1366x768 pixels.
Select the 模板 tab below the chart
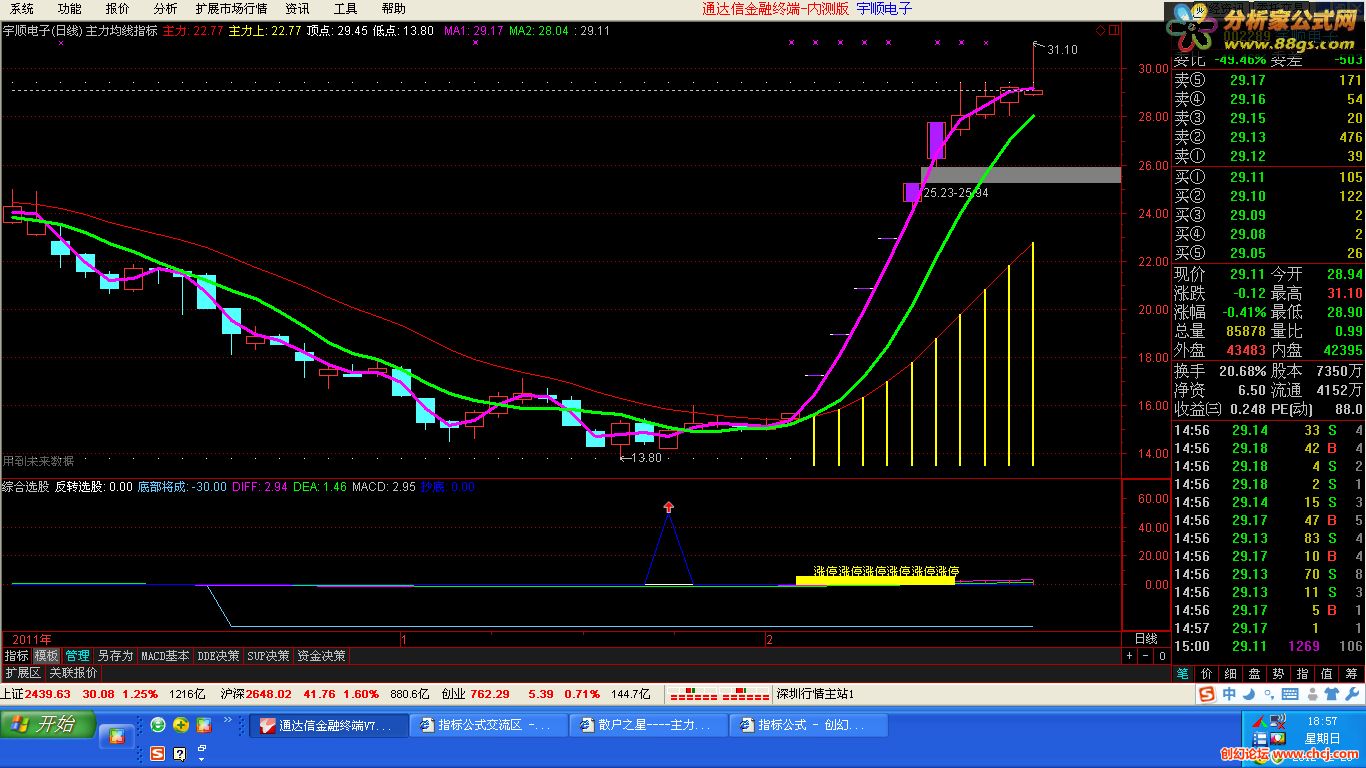point(47,656)
